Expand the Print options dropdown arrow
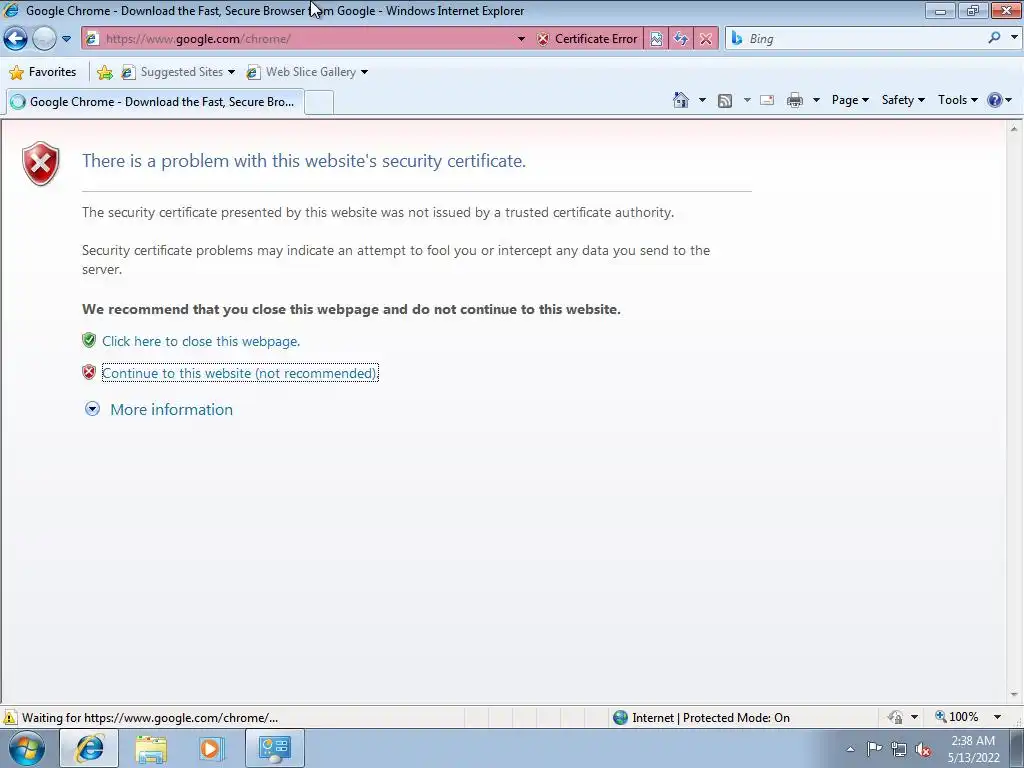Screen dimensions: 1024x768 click(816, 100)
